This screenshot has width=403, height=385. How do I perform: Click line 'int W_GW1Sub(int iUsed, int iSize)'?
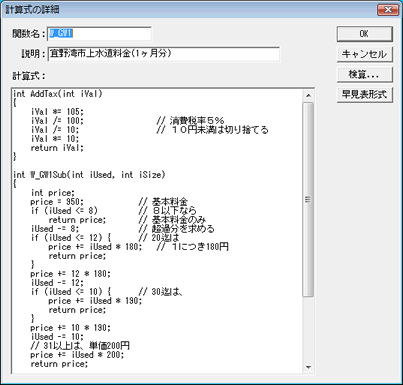[89, 175]
